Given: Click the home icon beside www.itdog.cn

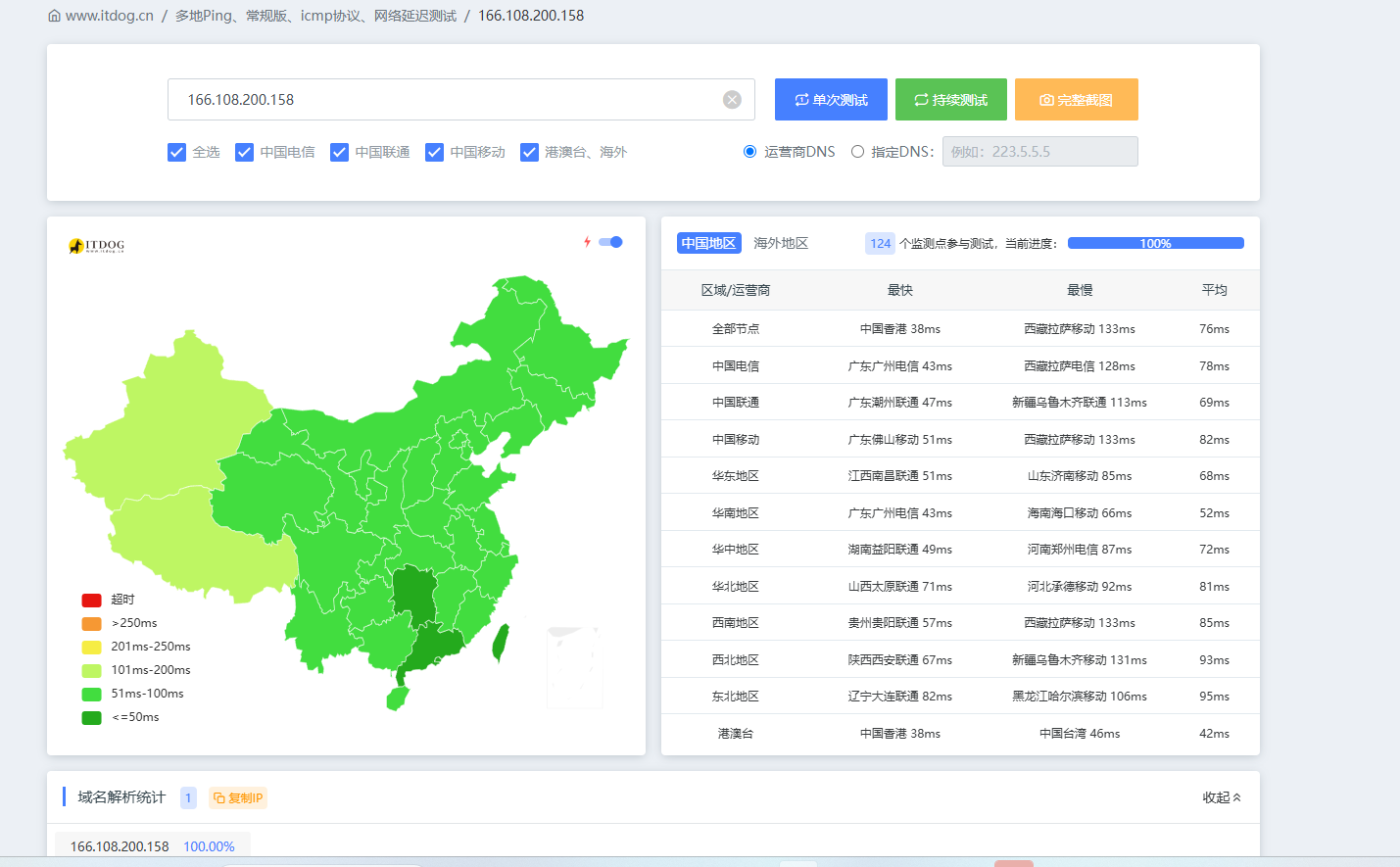Looking at the screenshot, I should point(54,16).
